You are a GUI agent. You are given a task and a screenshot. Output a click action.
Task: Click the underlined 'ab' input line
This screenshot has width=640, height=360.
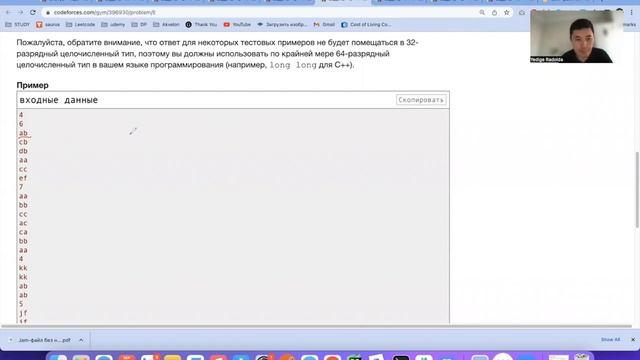click(23, 133)
